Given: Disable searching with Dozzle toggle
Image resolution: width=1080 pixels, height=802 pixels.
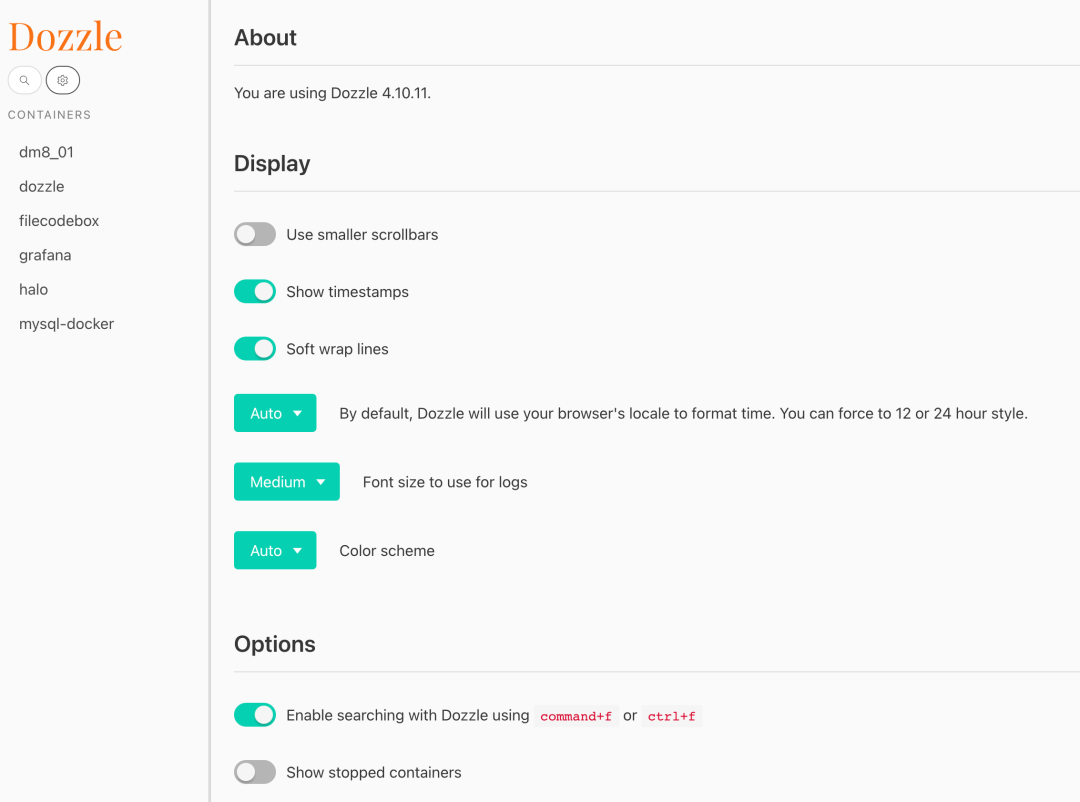Looking at the screenshot, I should tap(255, 715).
